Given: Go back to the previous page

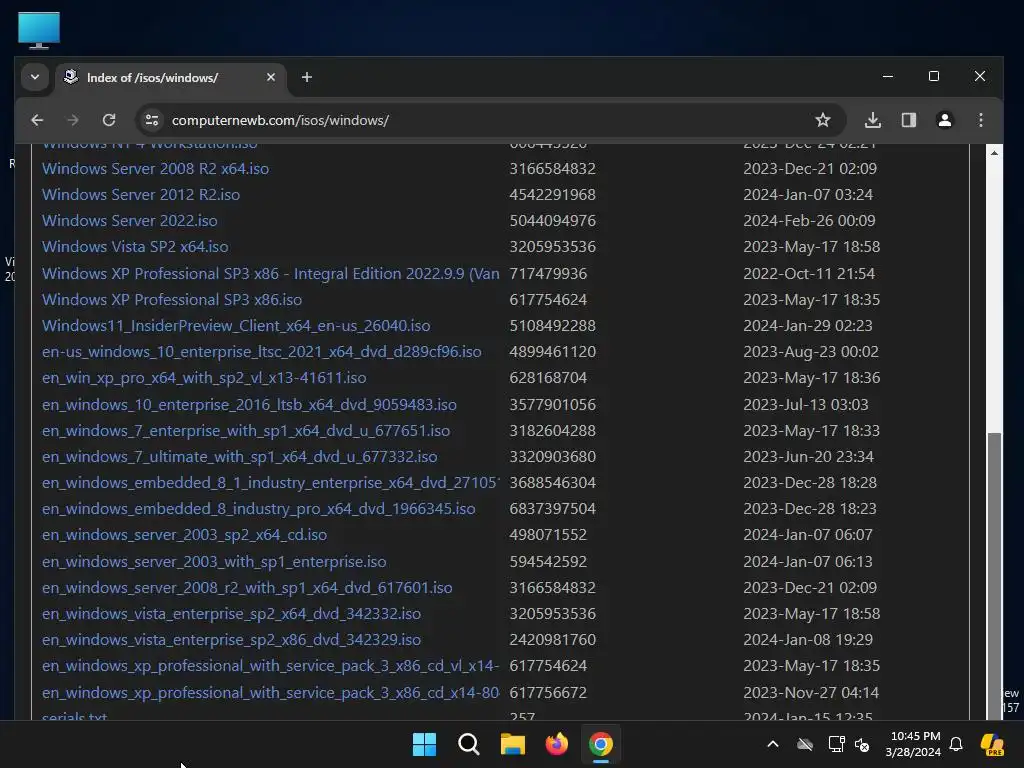Looking at the screenshot, I should click(x=37, y=120).
